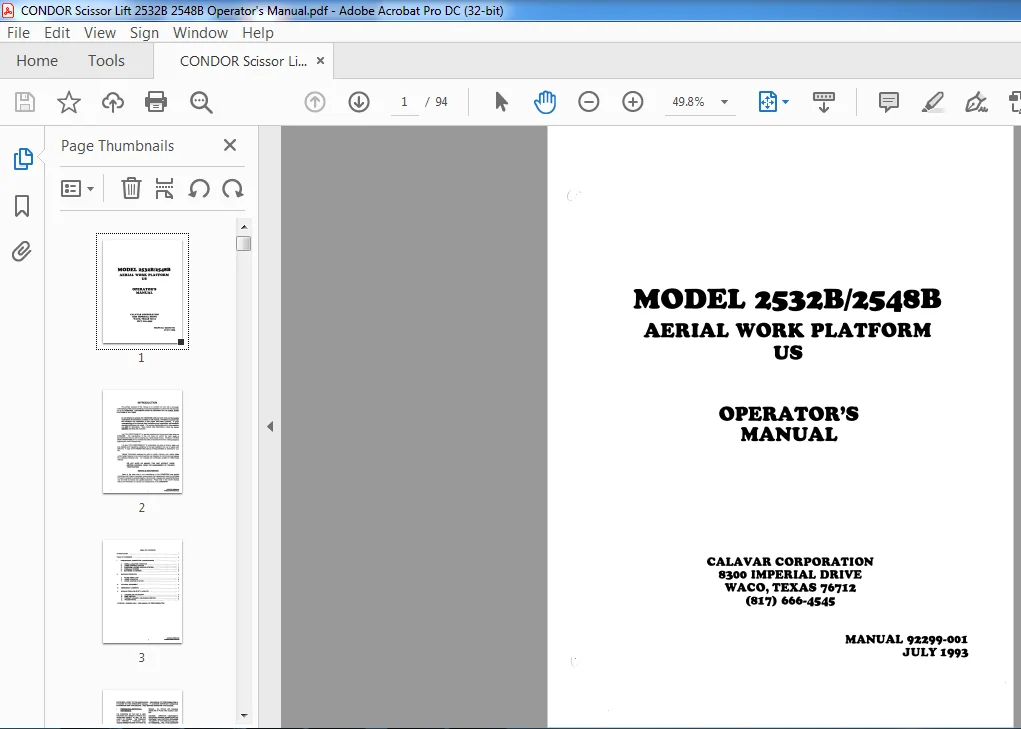Click 'MANUAL 92299-001' text
Image resolution: width=1021 pixels, height=729 pixels.
[906, 639]
